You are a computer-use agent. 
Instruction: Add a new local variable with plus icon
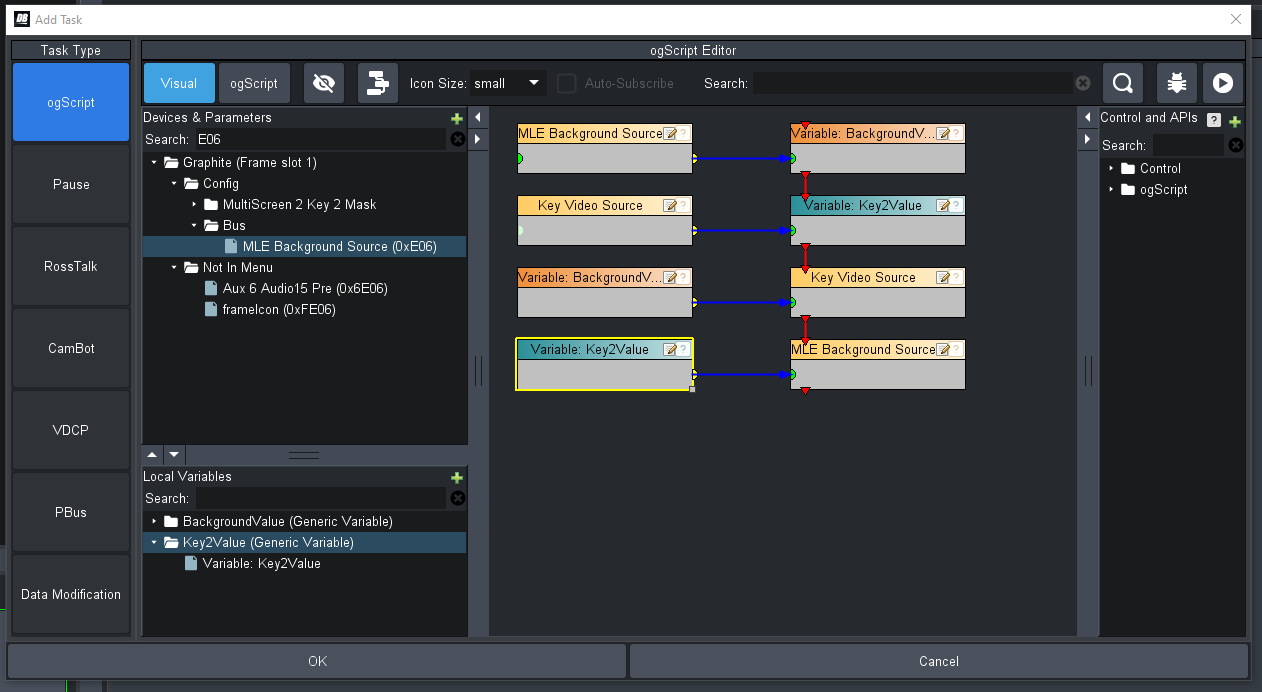457,477
